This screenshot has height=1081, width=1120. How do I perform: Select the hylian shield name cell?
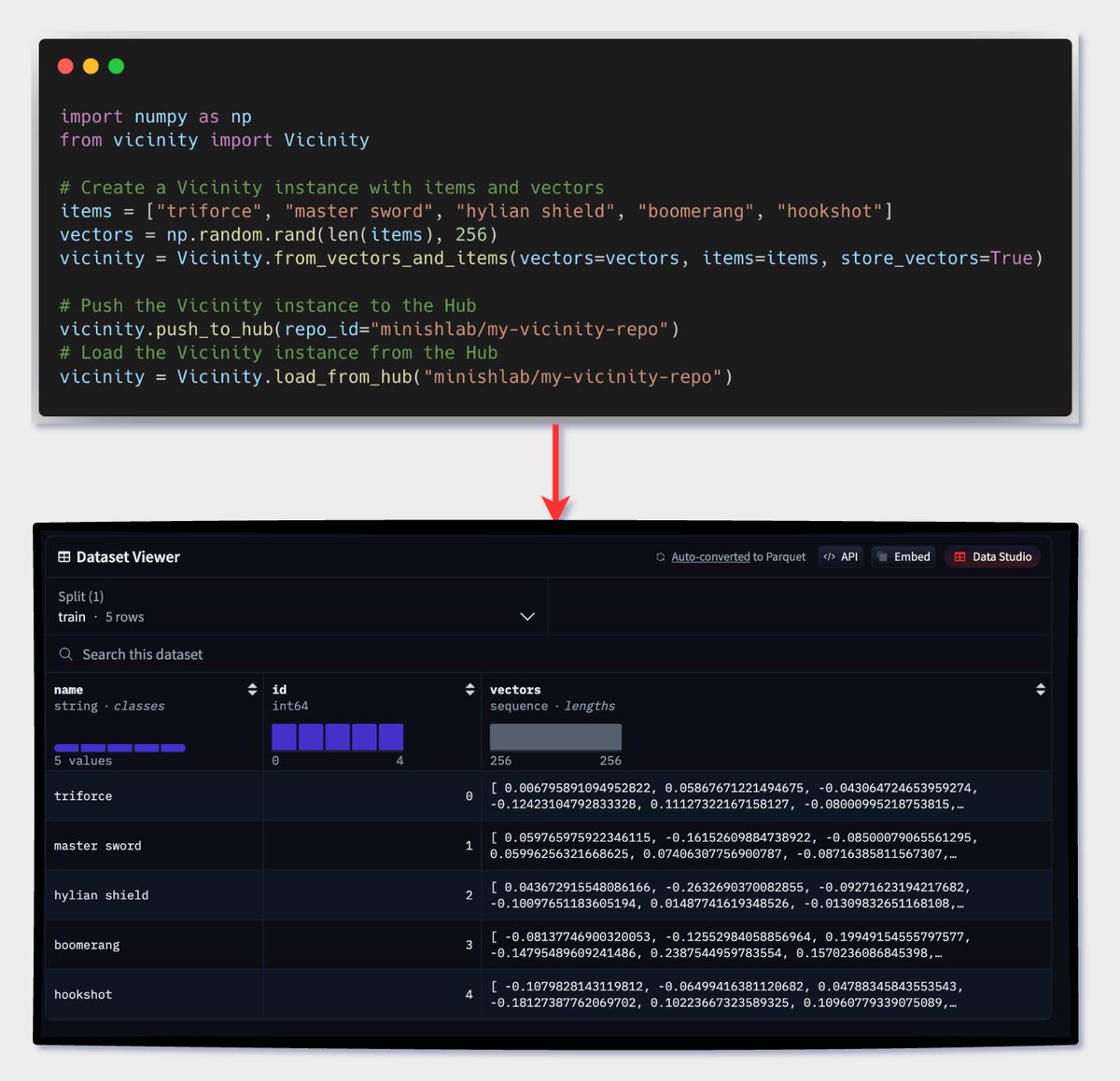click(x=154, y=895)
